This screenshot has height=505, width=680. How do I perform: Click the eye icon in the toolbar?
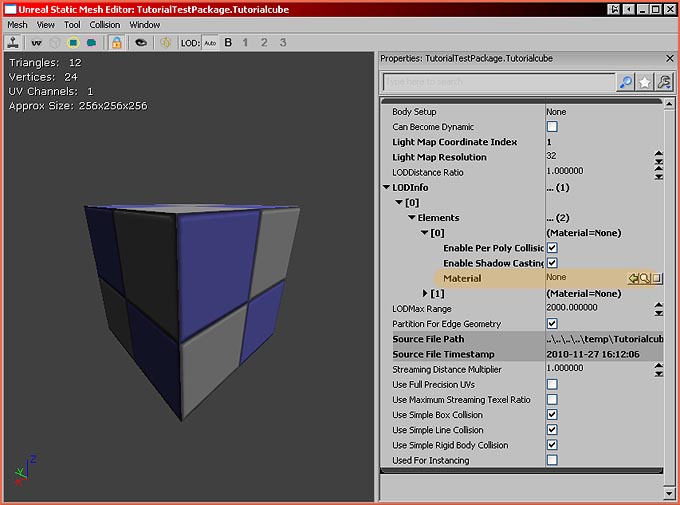[141, 43]
